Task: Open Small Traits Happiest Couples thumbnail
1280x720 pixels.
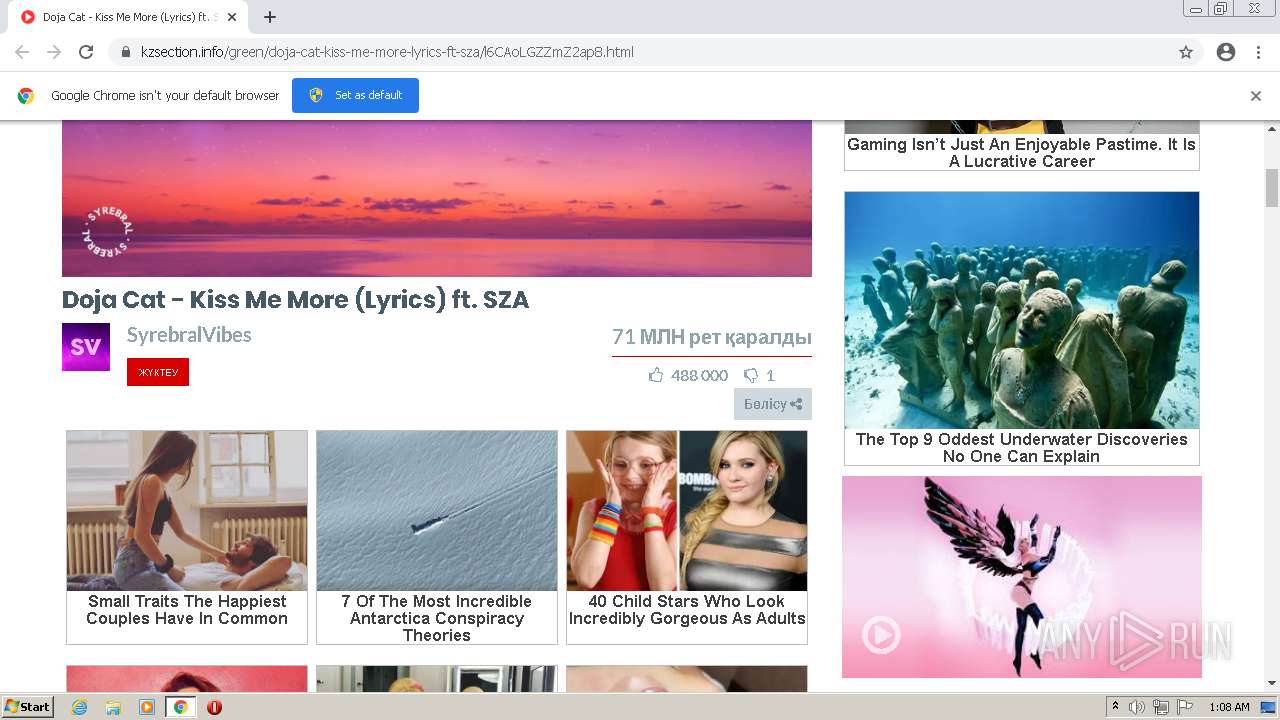Action: [x=187, y=511]
